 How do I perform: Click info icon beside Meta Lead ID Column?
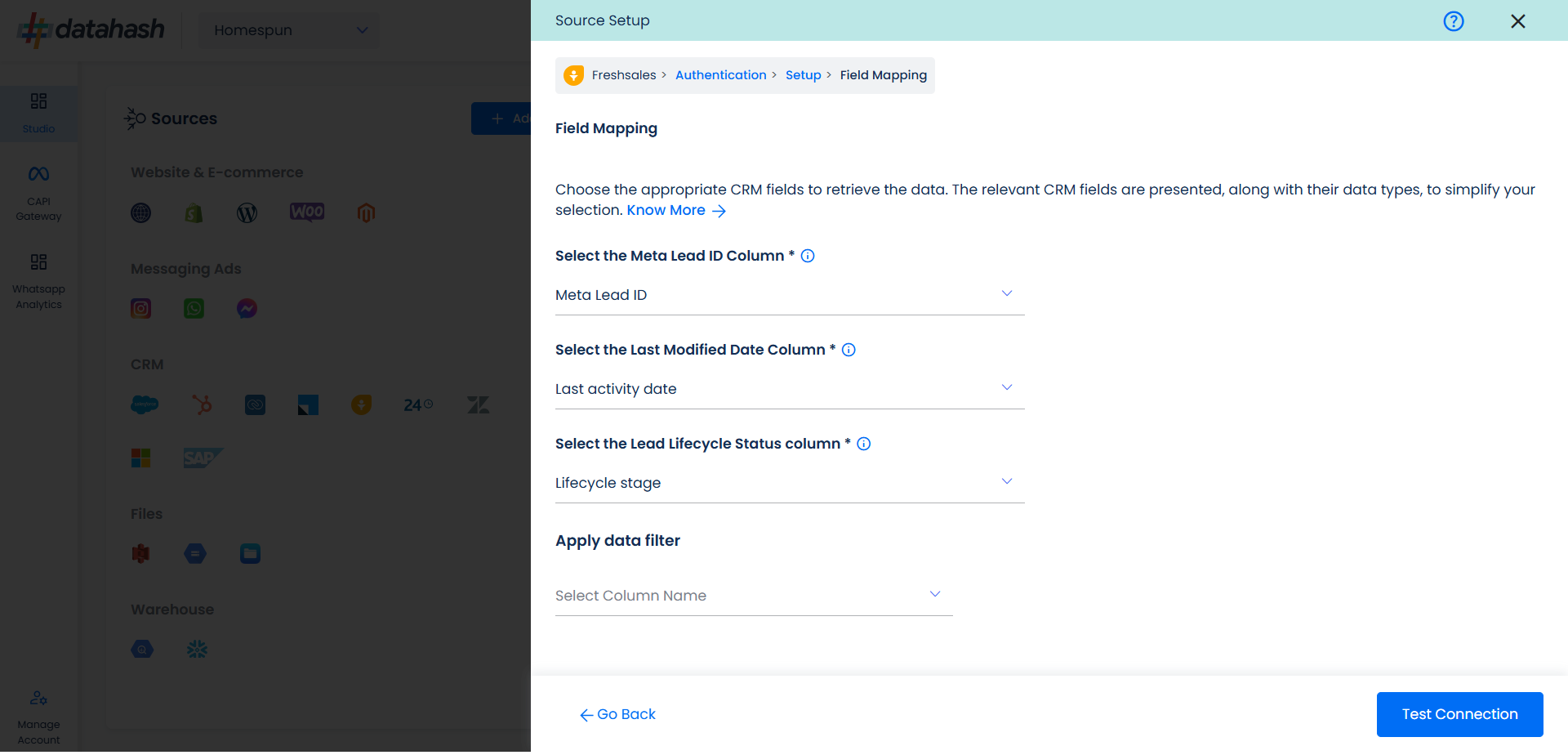click(808, 256)
